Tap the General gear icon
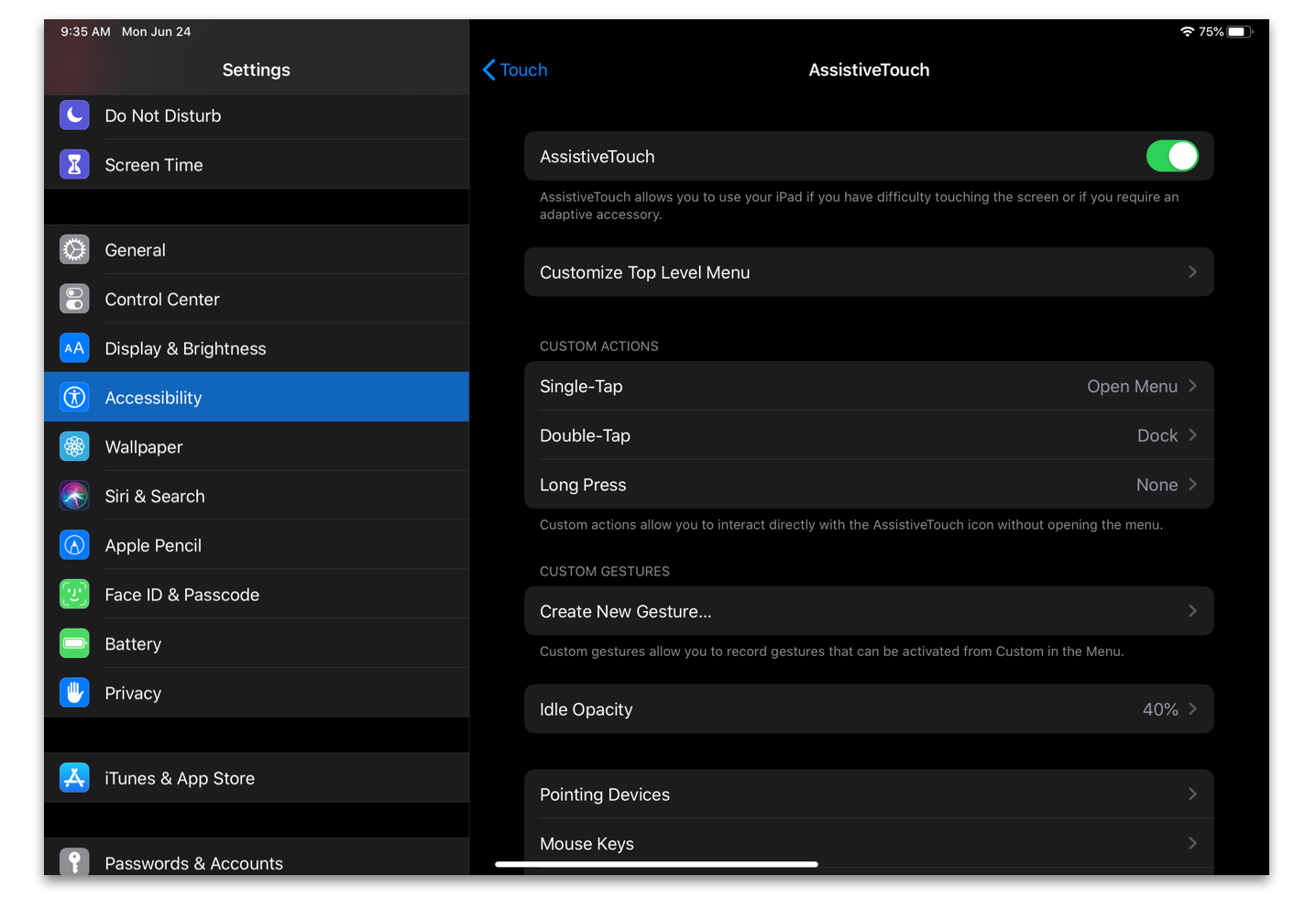 (74, 250)
